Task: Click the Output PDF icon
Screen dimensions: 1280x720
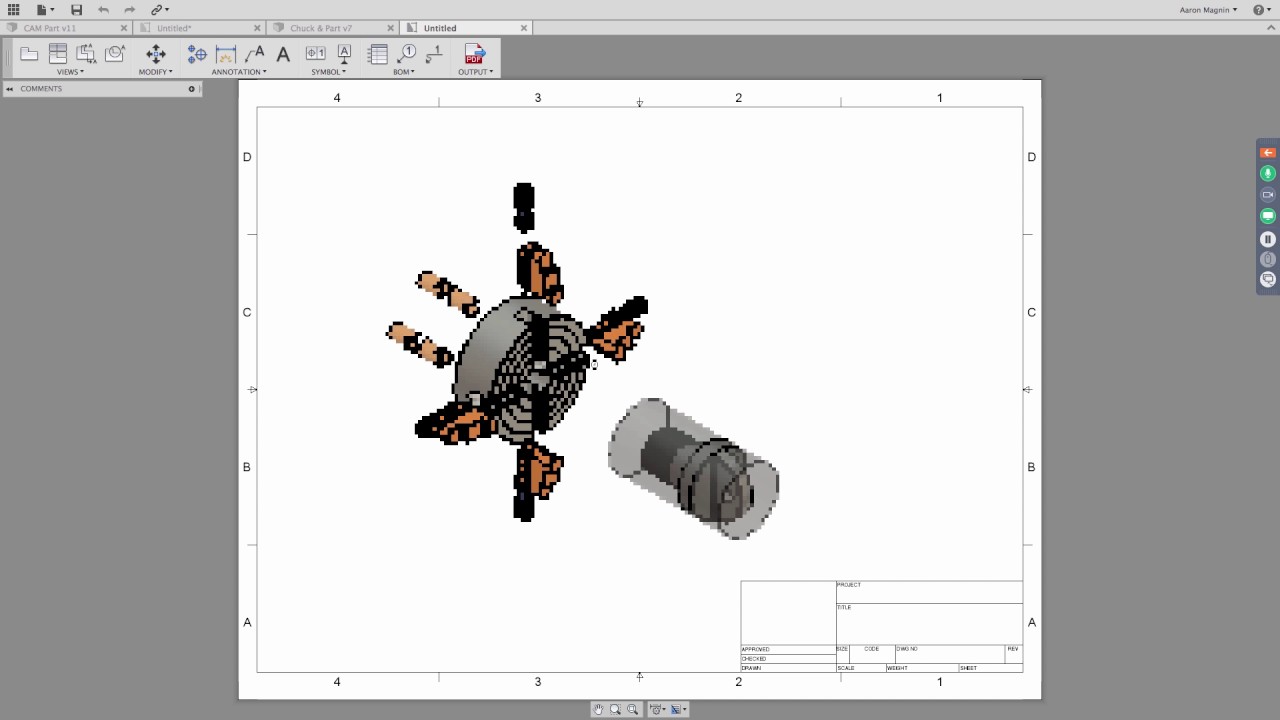Action: [474, 54]
